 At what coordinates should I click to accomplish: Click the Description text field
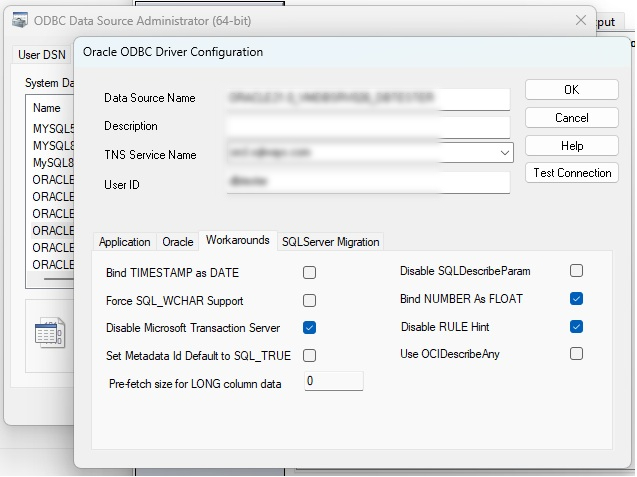tap(368, 127)
